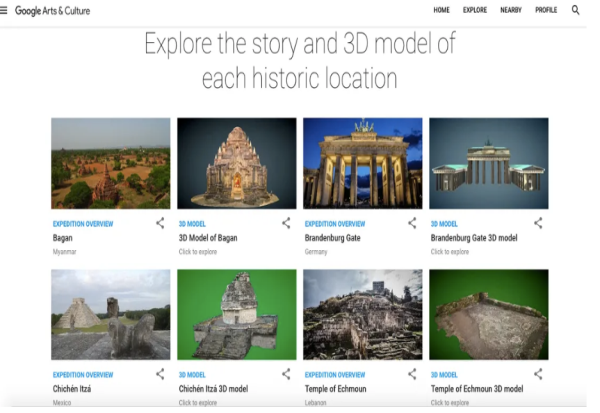This screenshot has height=413, width=600.
Task: Select the Nearby menu item
Action: click(511, 10)
